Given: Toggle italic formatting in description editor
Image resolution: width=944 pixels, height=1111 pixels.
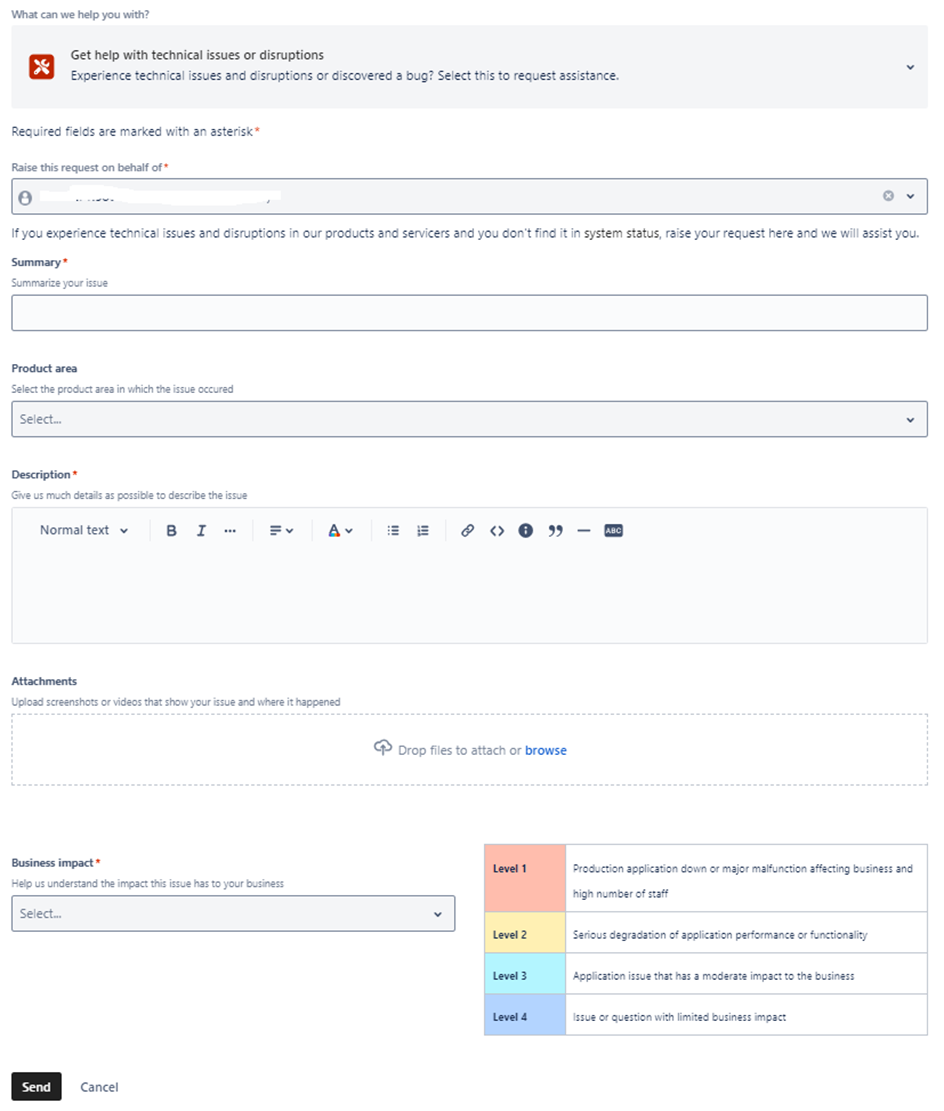Looking at the screenshot, I should 201,531.
